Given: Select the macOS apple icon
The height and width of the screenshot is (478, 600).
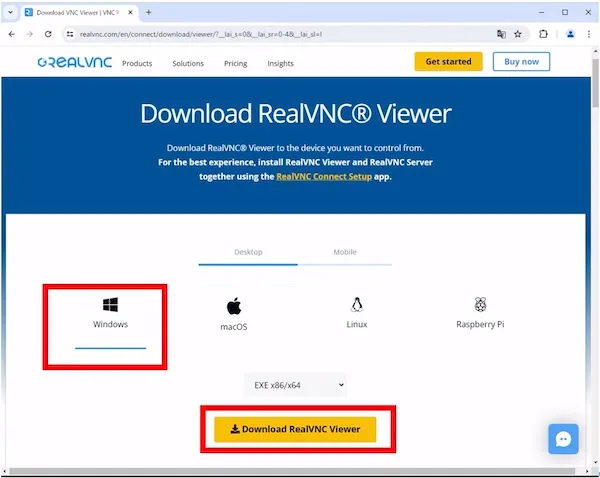Looking at the screenshot, I should [x=234, y=306].
